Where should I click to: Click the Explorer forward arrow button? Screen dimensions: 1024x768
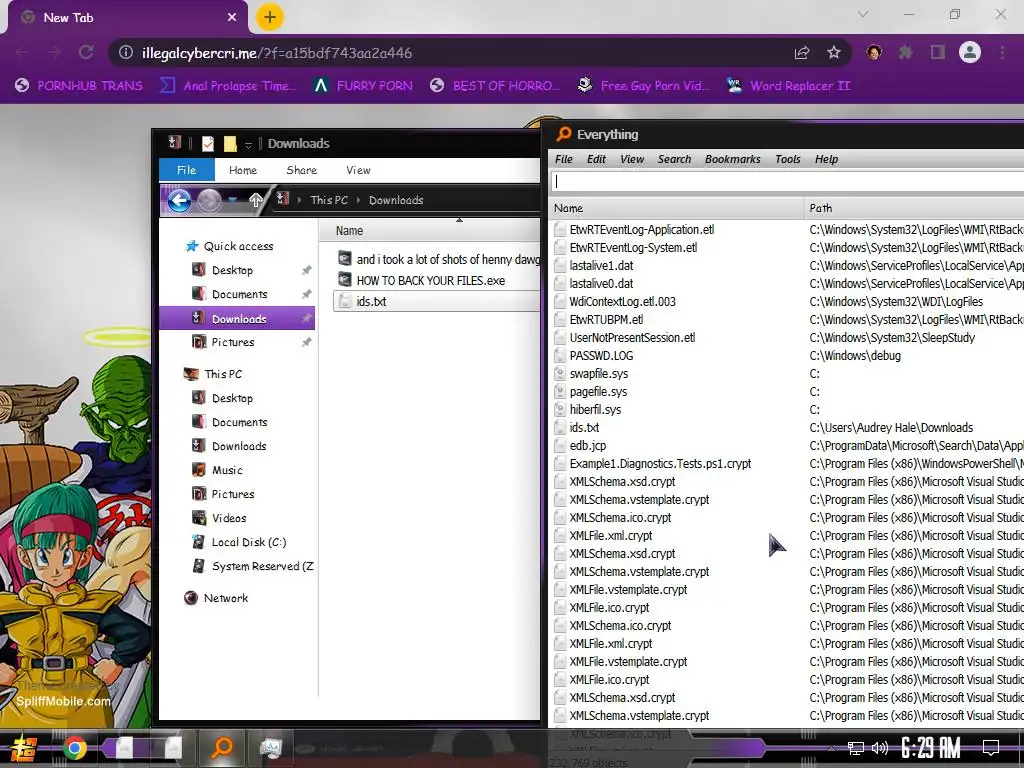point(210,200)
